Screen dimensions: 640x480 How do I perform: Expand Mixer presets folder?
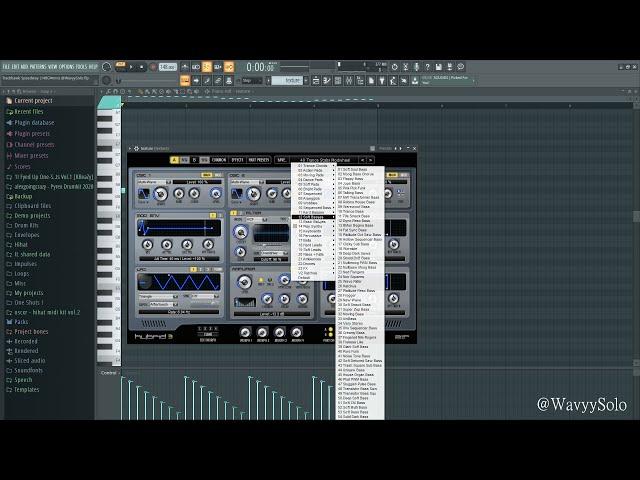[27, 156]
